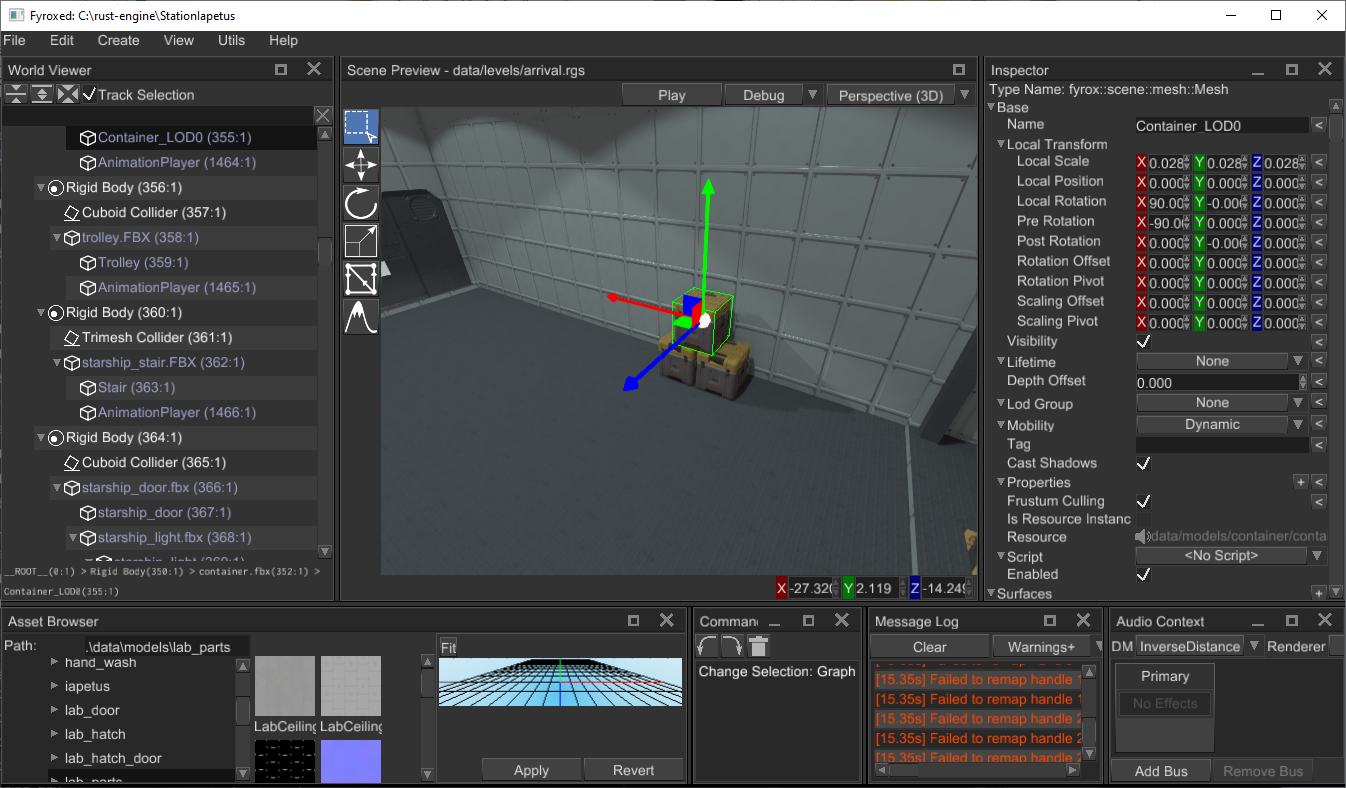This screenshot has height=788, width=1346.
Task: Open the navmesh edit tool
Action: pyautogui.click(x=360, y=279)
